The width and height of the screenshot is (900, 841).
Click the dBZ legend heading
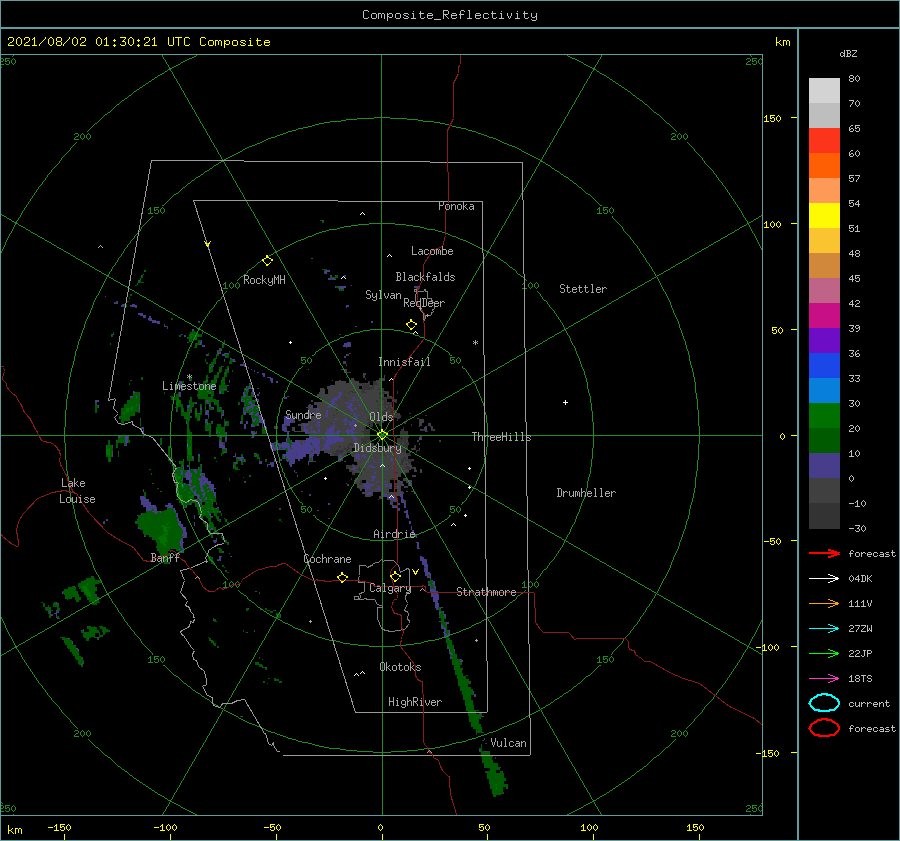pos(848,53)
